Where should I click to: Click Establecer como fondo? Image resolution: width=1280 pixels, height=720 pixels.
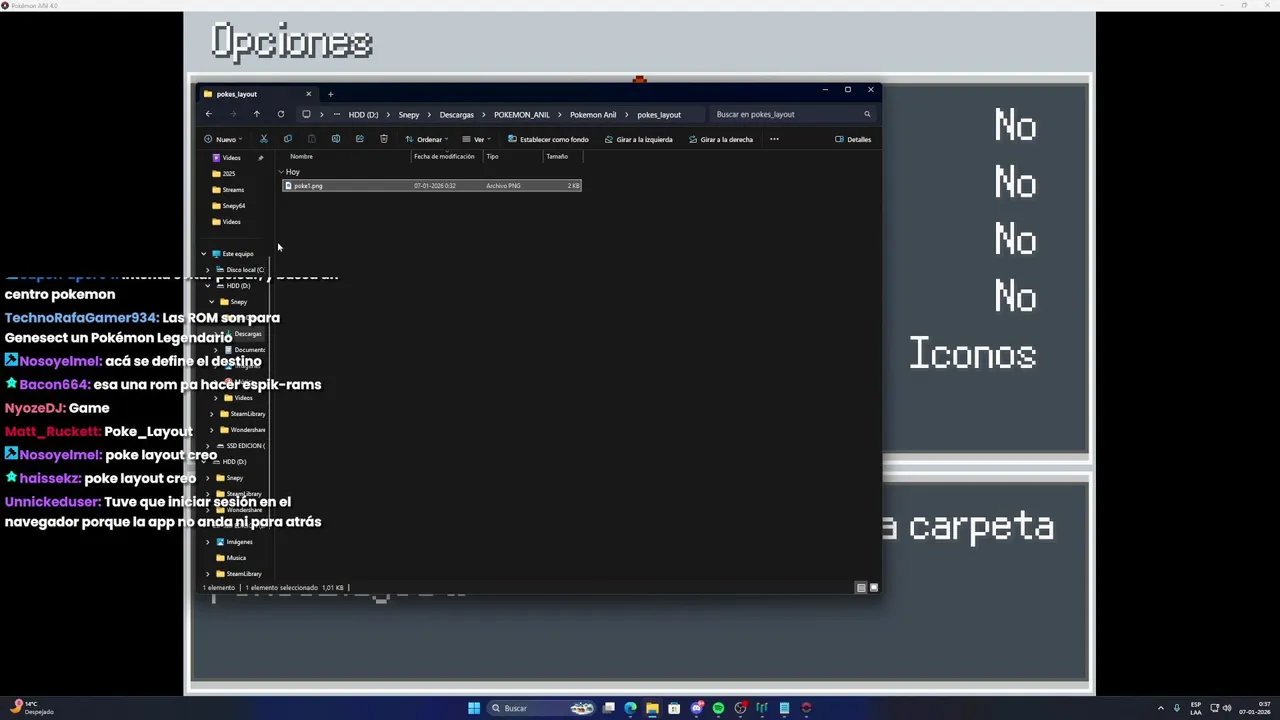coord(548,139)
